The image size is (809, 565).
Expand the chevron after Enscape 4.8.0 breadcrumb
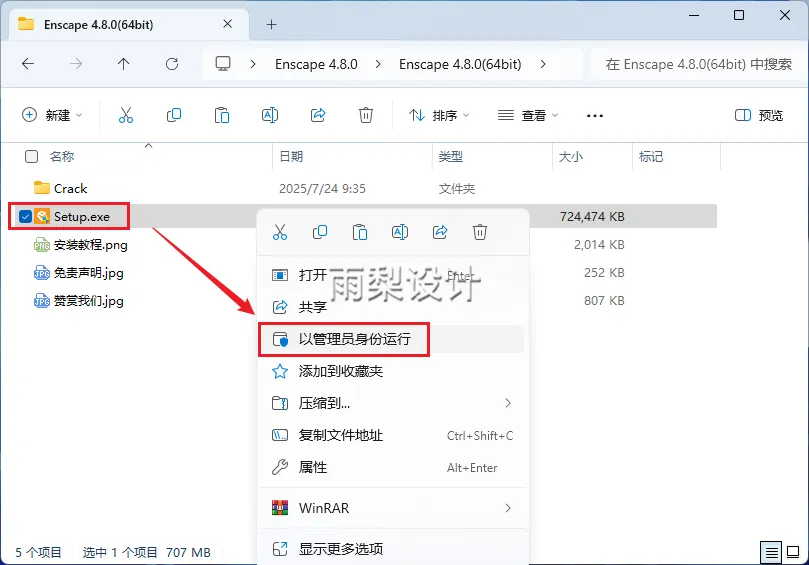pos(378,64)
